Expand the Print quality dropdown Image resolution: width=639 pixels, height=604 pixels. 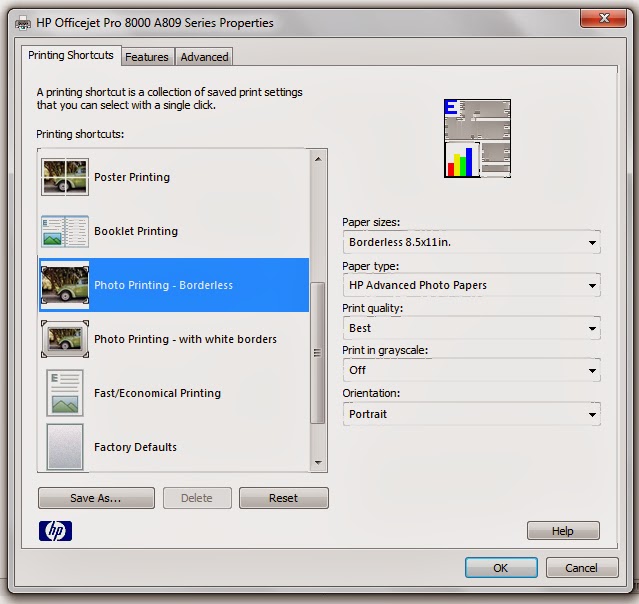[x=472, y=328]
